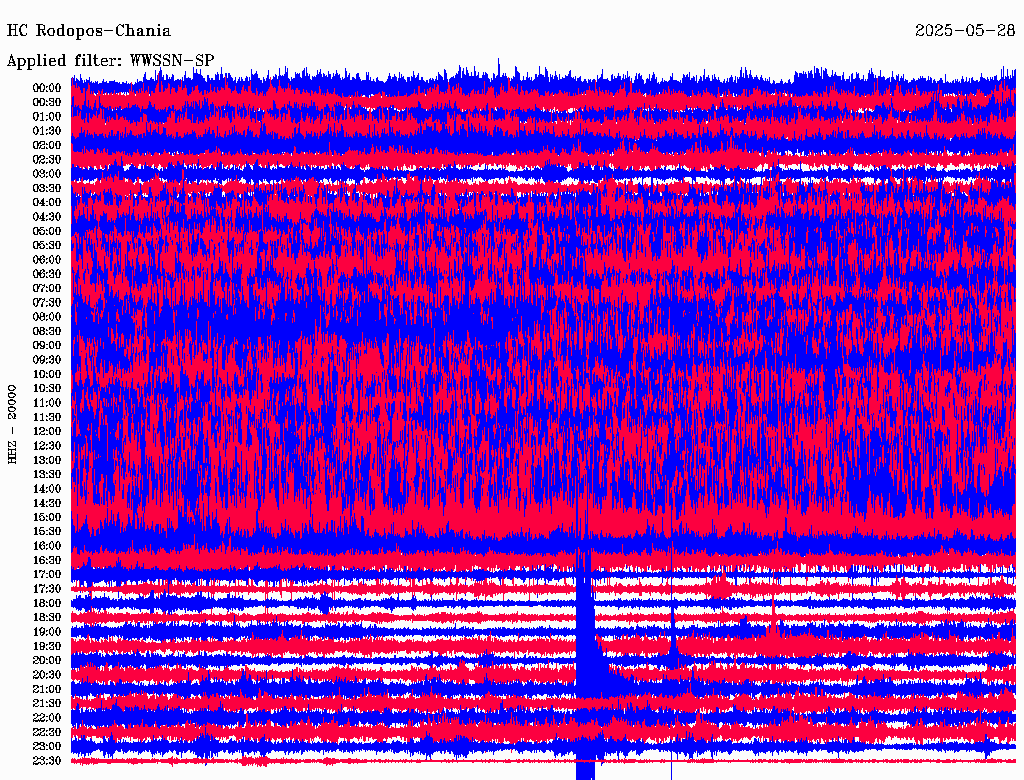
Task: Select the 14:30 time row label
Action: tap(47, 503)
